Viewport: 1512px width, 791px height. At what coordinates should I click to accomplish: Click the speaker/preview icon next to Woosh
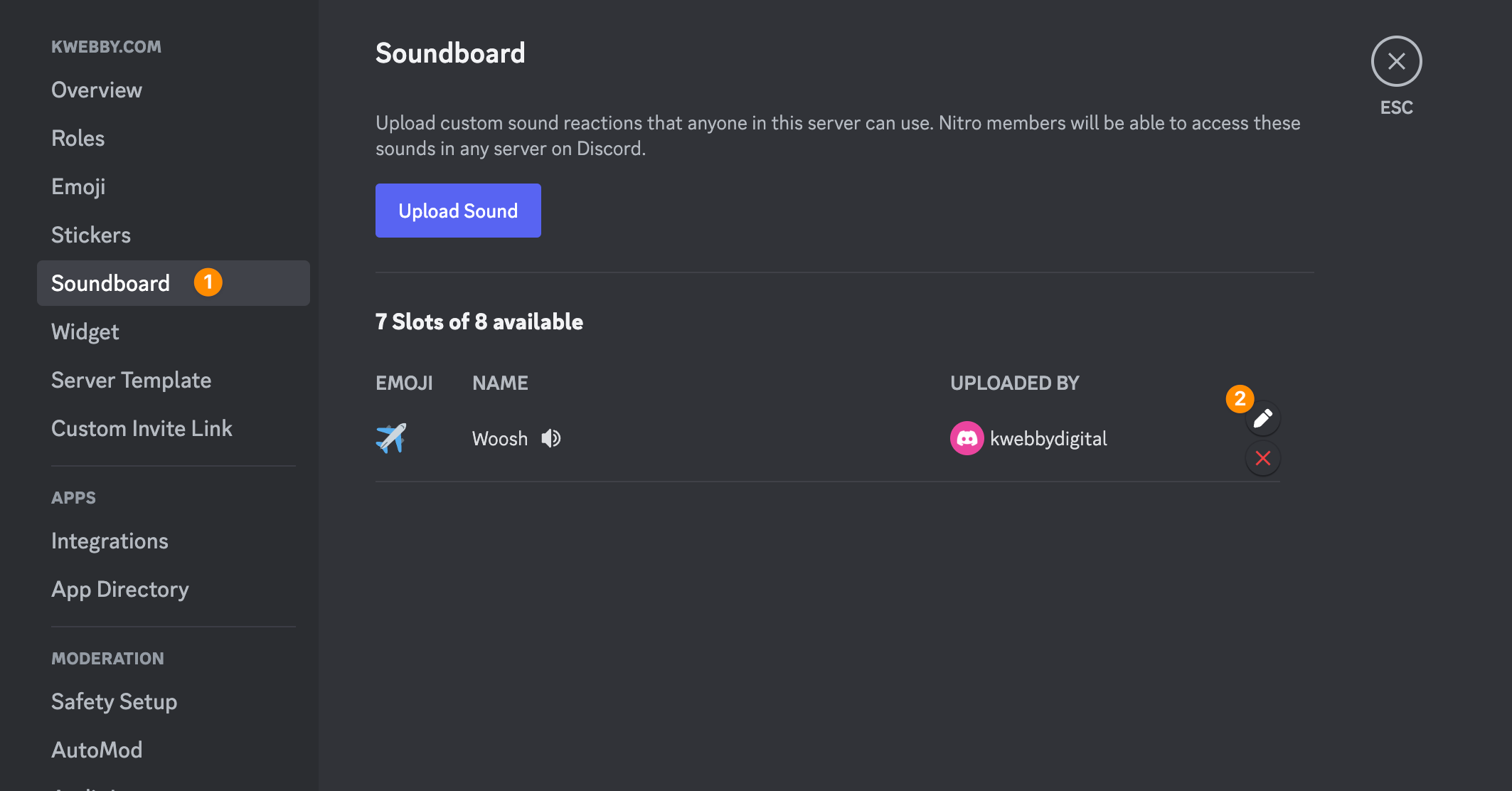click(550, 438)
